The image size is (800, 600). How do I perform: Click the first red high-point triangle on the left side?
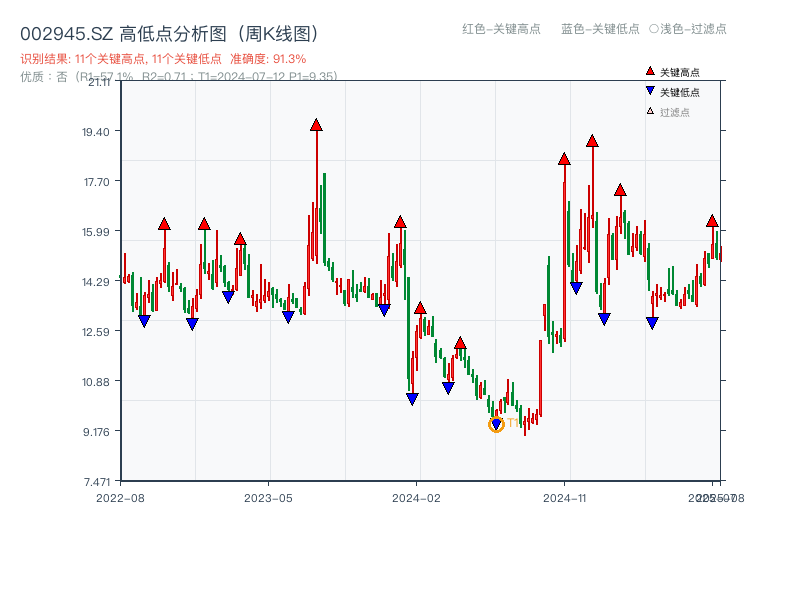[163, 224]
